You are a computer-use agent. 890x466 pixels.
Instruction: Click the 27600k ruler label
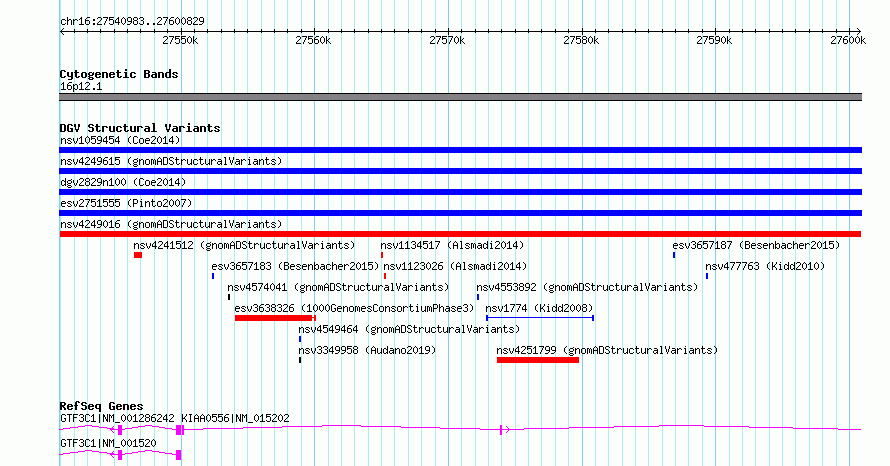(x=848, y=40)
